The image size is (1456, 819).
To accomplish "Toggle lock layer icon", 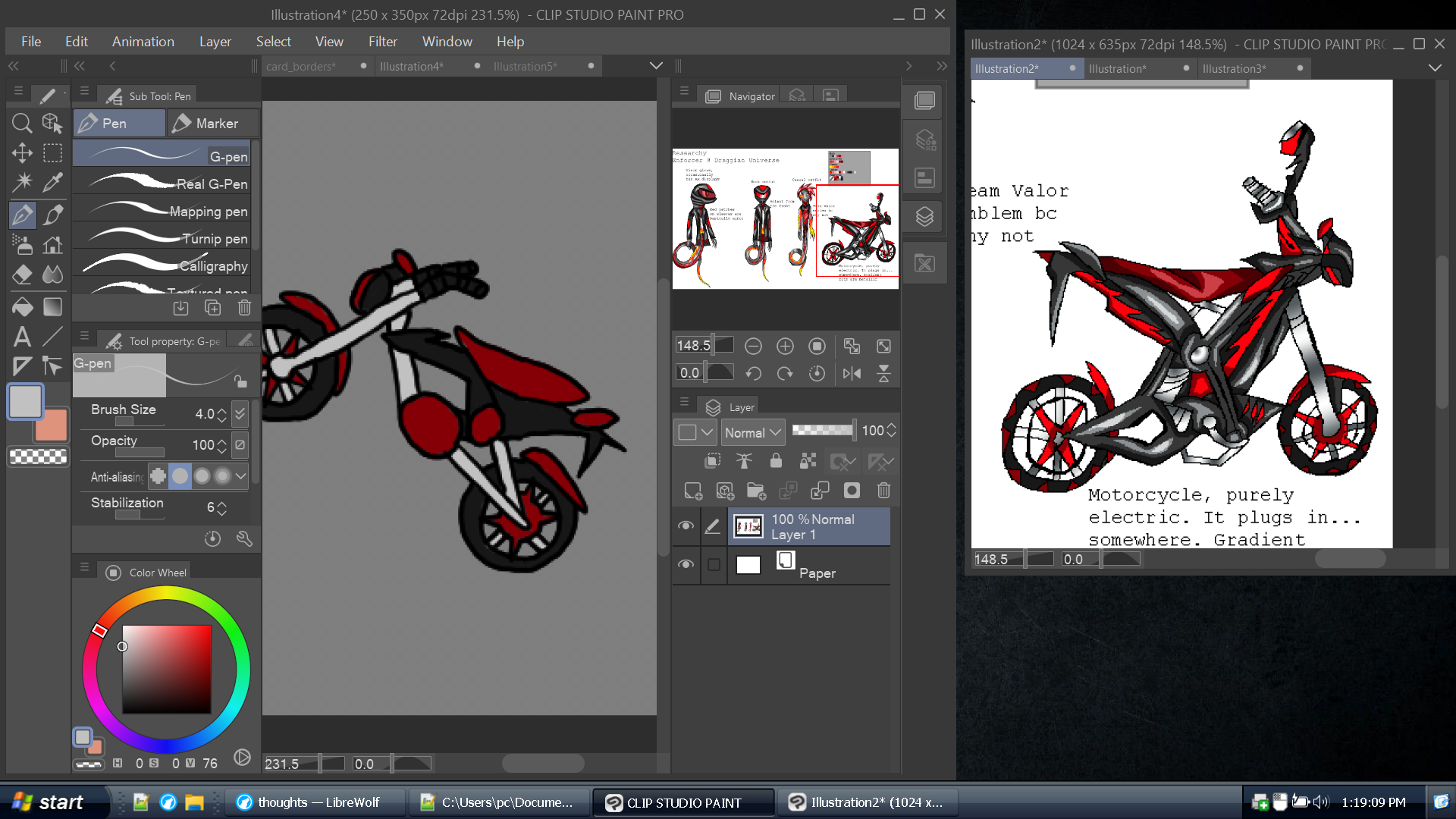I will click(x=776, y=461).
